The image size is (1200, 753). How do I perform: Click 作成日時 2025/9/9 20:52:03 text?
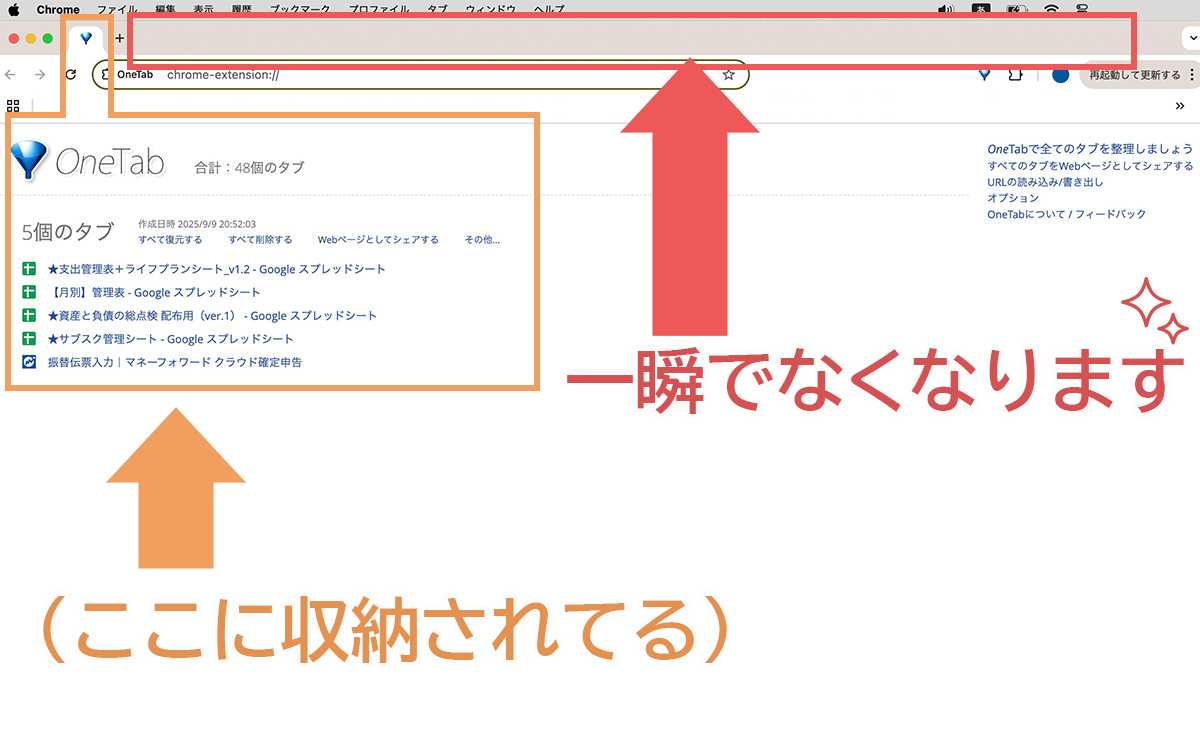point(197,224)
